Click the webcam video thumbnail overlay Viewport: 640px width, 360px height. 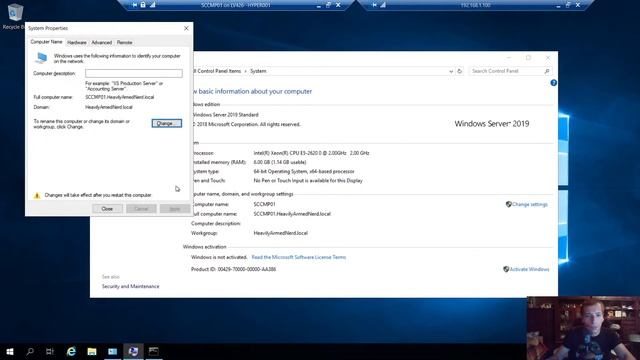(x=583, y=328)
